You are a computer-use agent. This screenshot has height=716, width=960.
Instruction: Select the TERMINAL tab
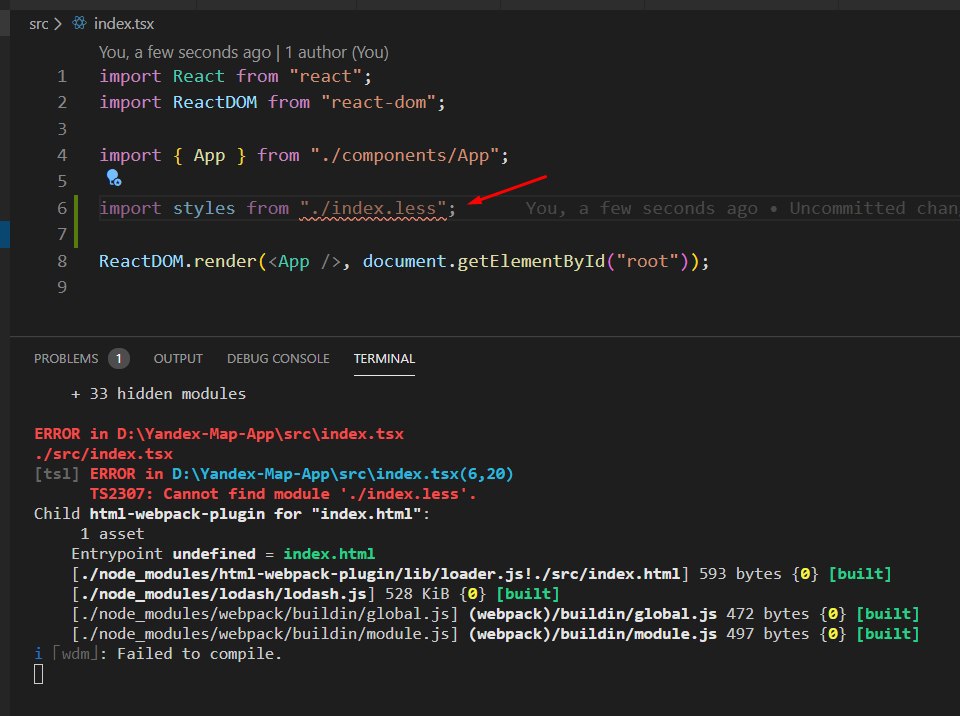(384, 358)
